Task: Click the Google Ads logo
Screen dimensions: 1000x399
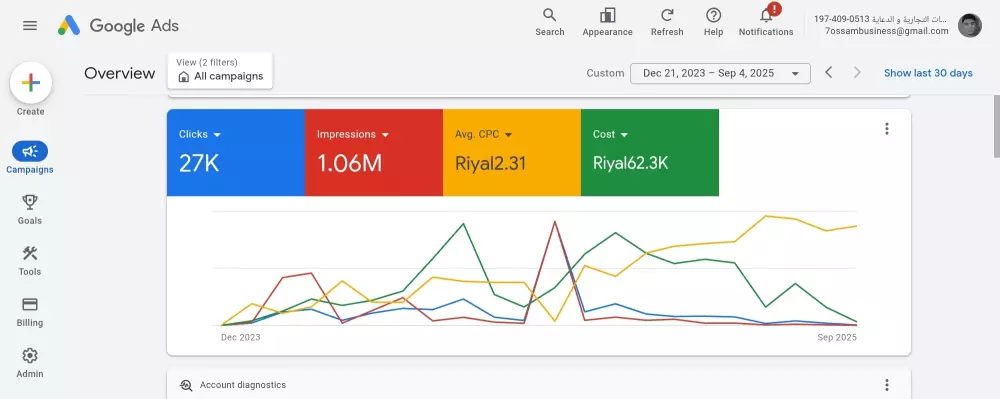Action: (119, 25)
